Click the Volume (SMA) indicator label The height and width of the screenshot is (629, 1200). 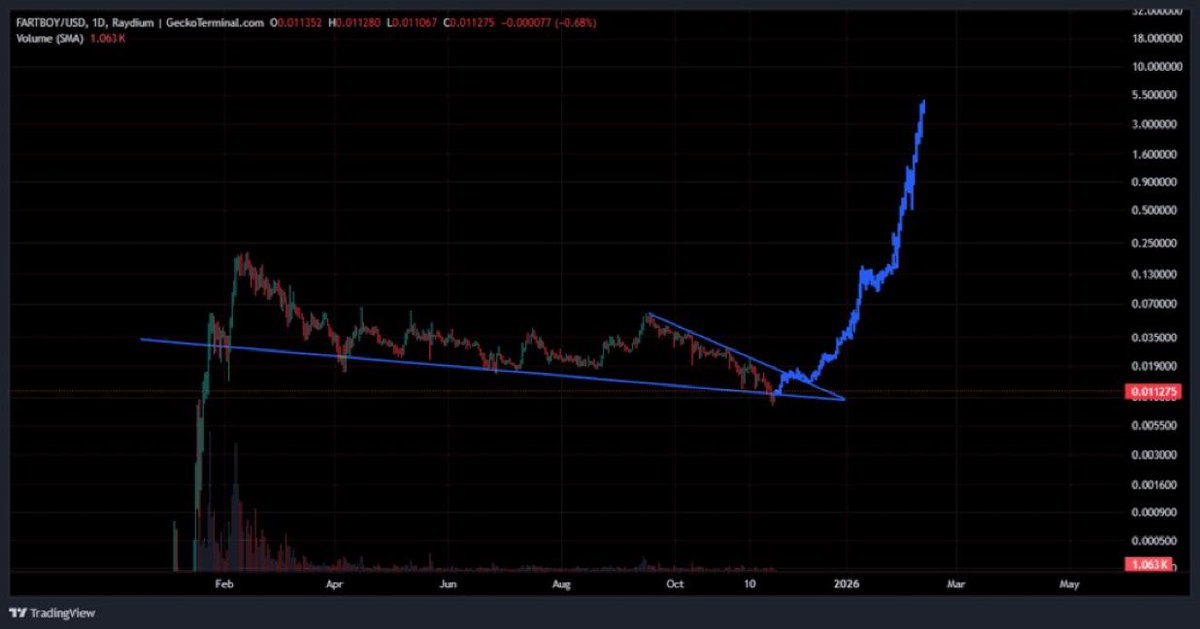pos(50,39)
